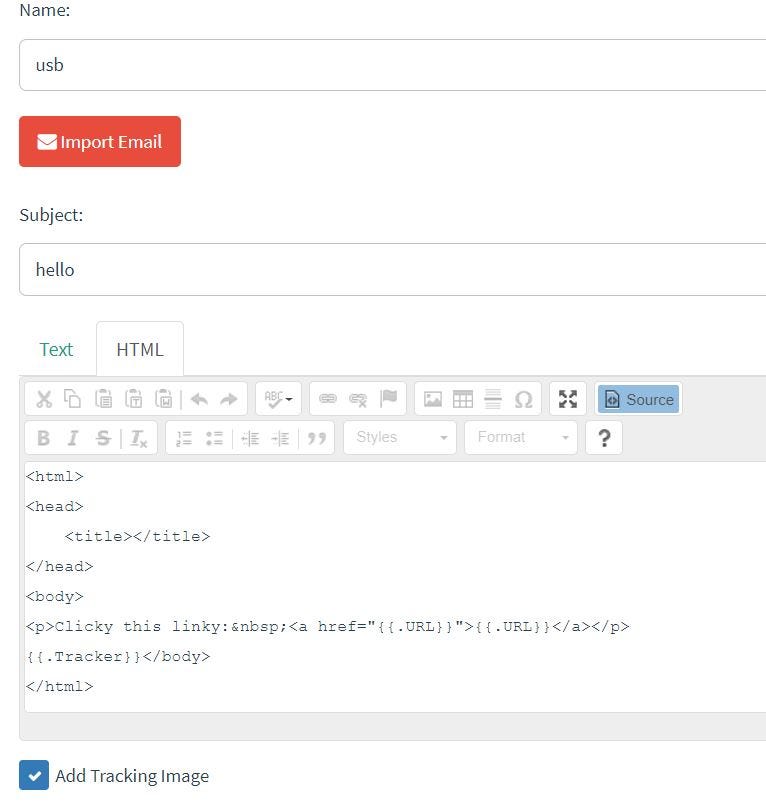Click the Insert Table icon
Screen dimensions: 766x806
coord(463,399)
